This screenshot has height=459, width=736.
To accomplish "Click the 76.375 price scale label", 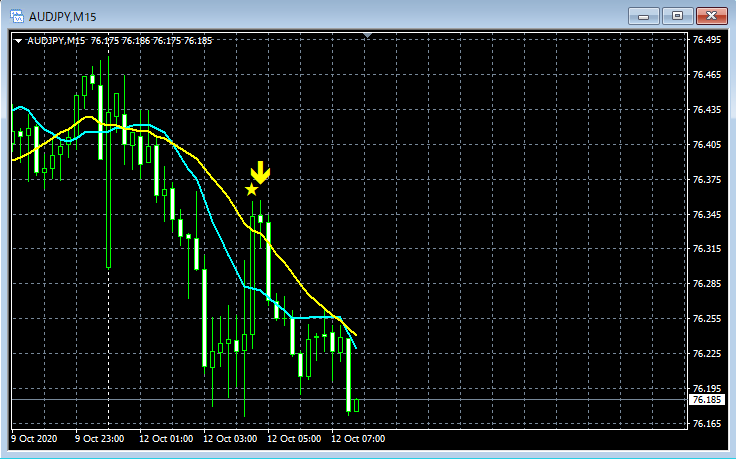I will [706, 179].
